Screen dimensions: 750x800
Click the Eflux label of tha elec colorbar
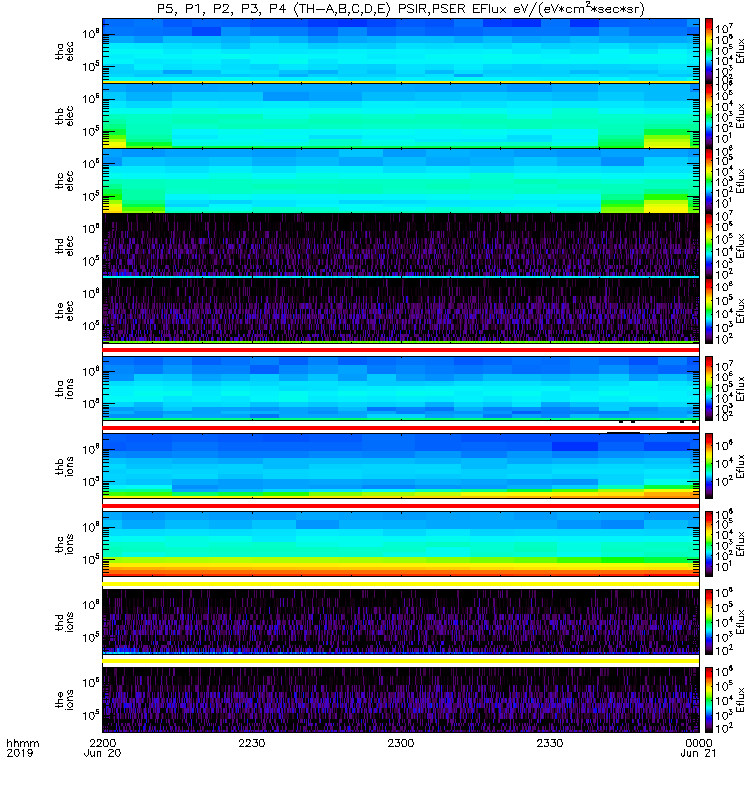click(x=740, y=51)
